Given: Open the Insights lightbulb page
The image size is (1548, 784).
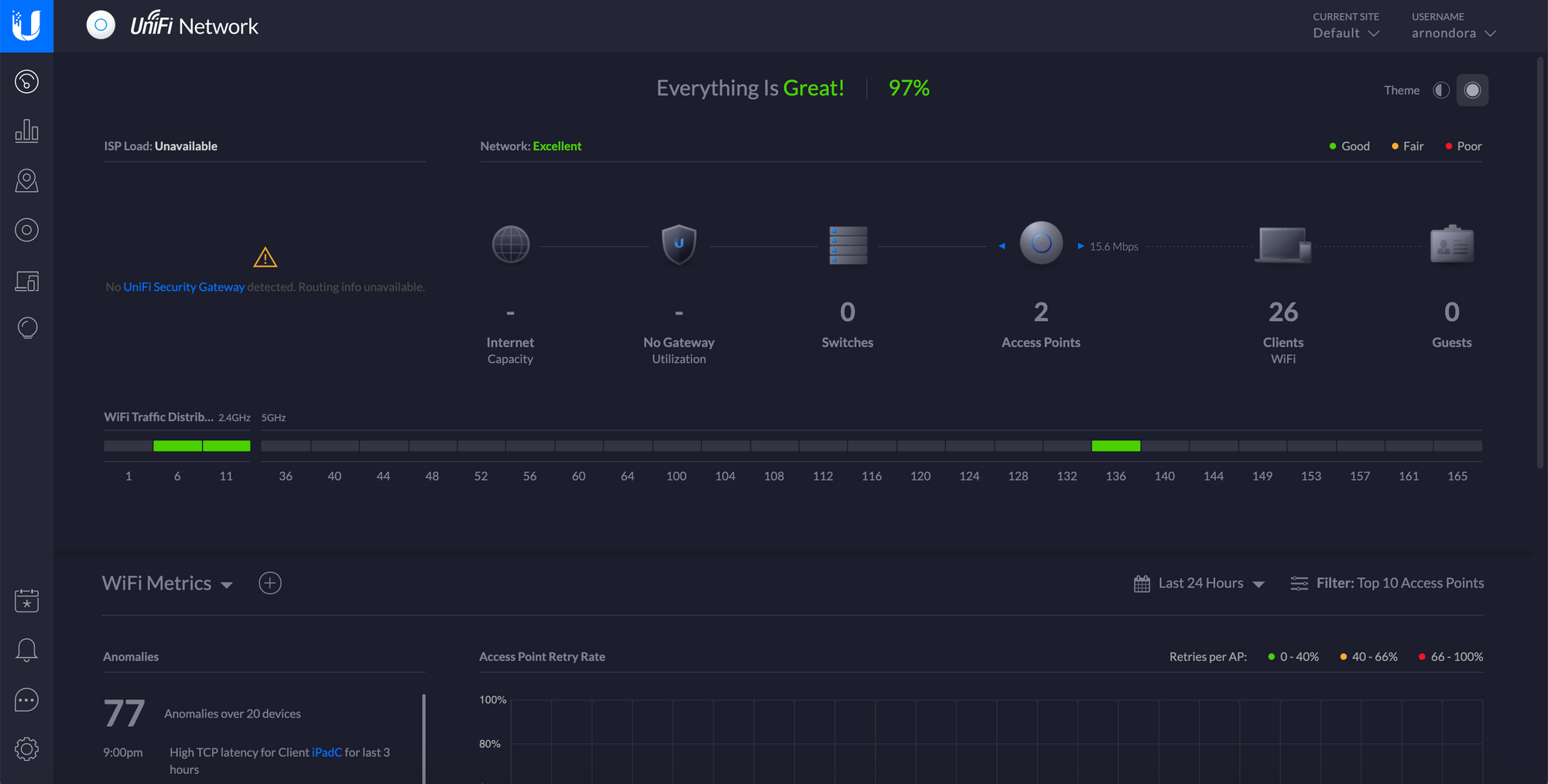Looking at the screenshot, I should click(x=26, y=328).
